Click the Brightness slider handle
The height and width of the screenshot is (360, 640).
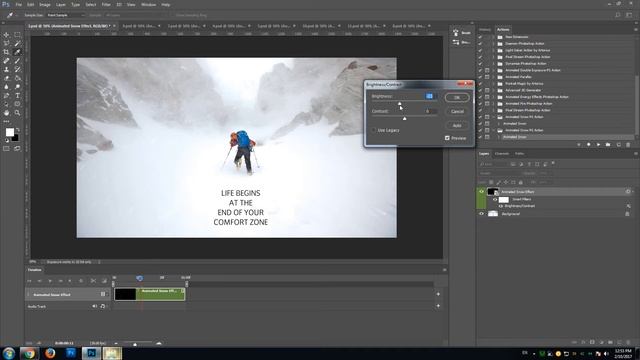(400, 104)
